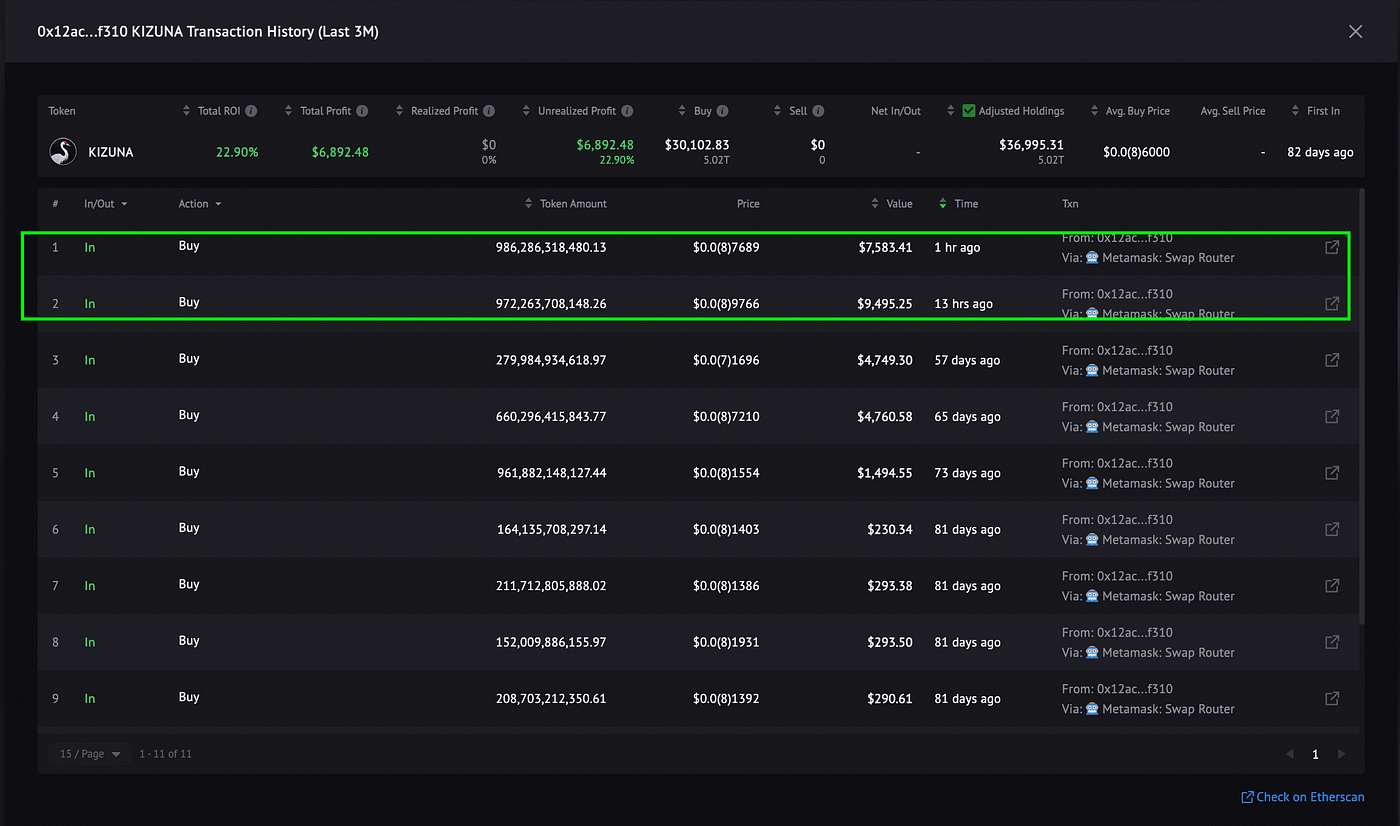
Task: Uncheck the Adjusted Holdings checkbox
Action: [968, 111]
